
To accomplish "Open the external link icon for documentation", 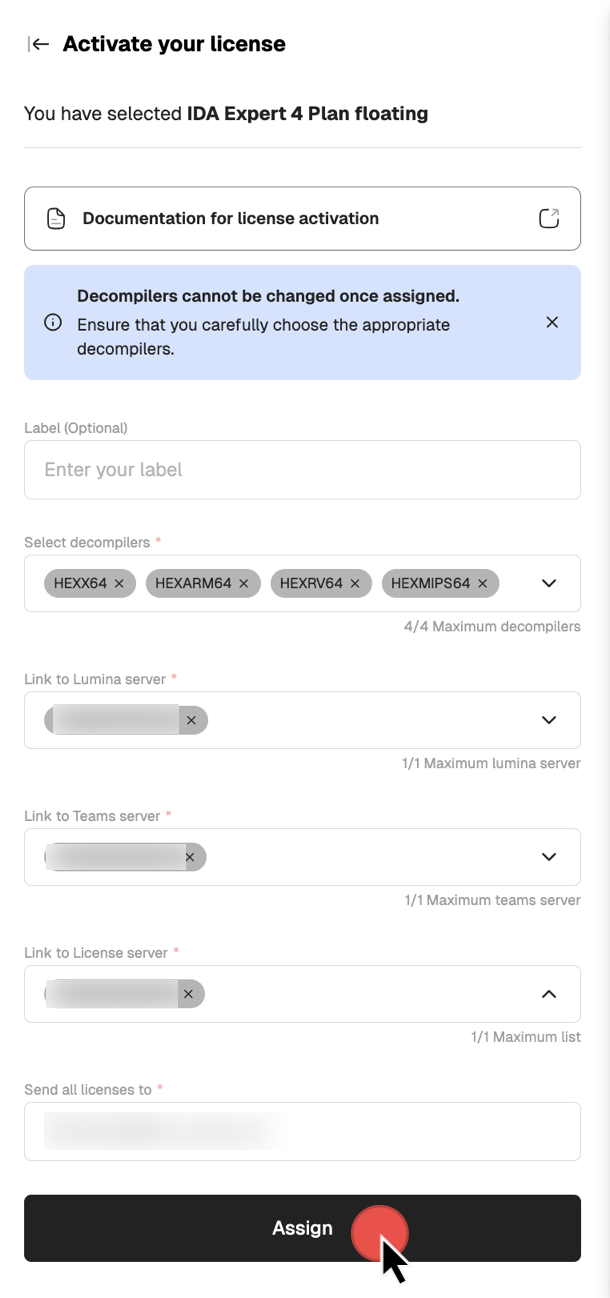I will tap(548, 218).
